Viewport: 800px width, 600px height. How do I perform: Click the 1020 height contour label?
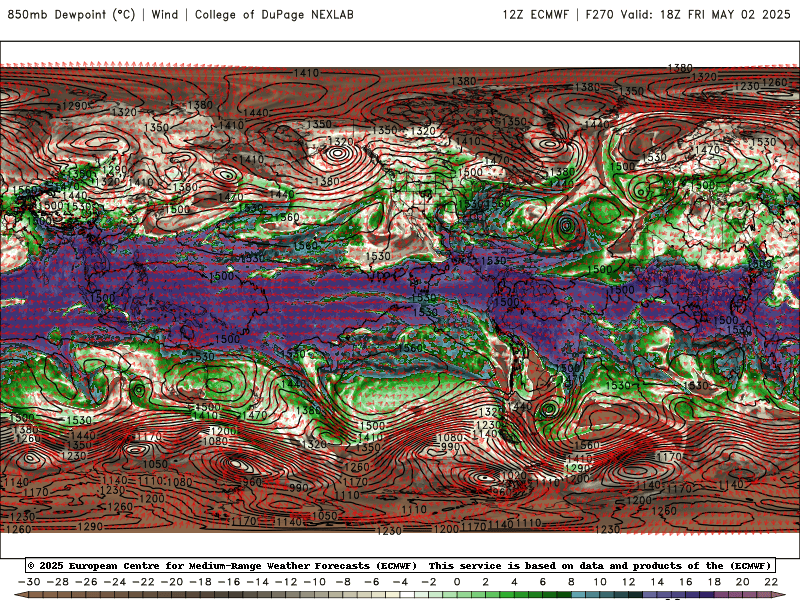click(513, 476)
